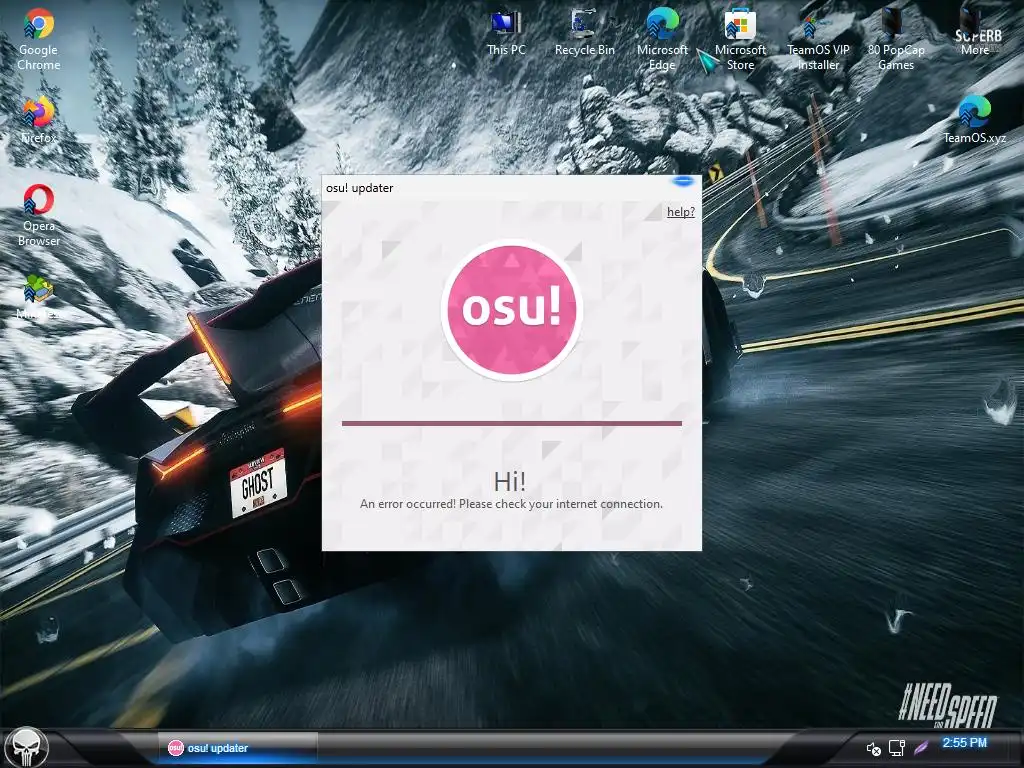Click the Hi! greeting text
The image size is (1024, 768).
(x=509, y=482)
